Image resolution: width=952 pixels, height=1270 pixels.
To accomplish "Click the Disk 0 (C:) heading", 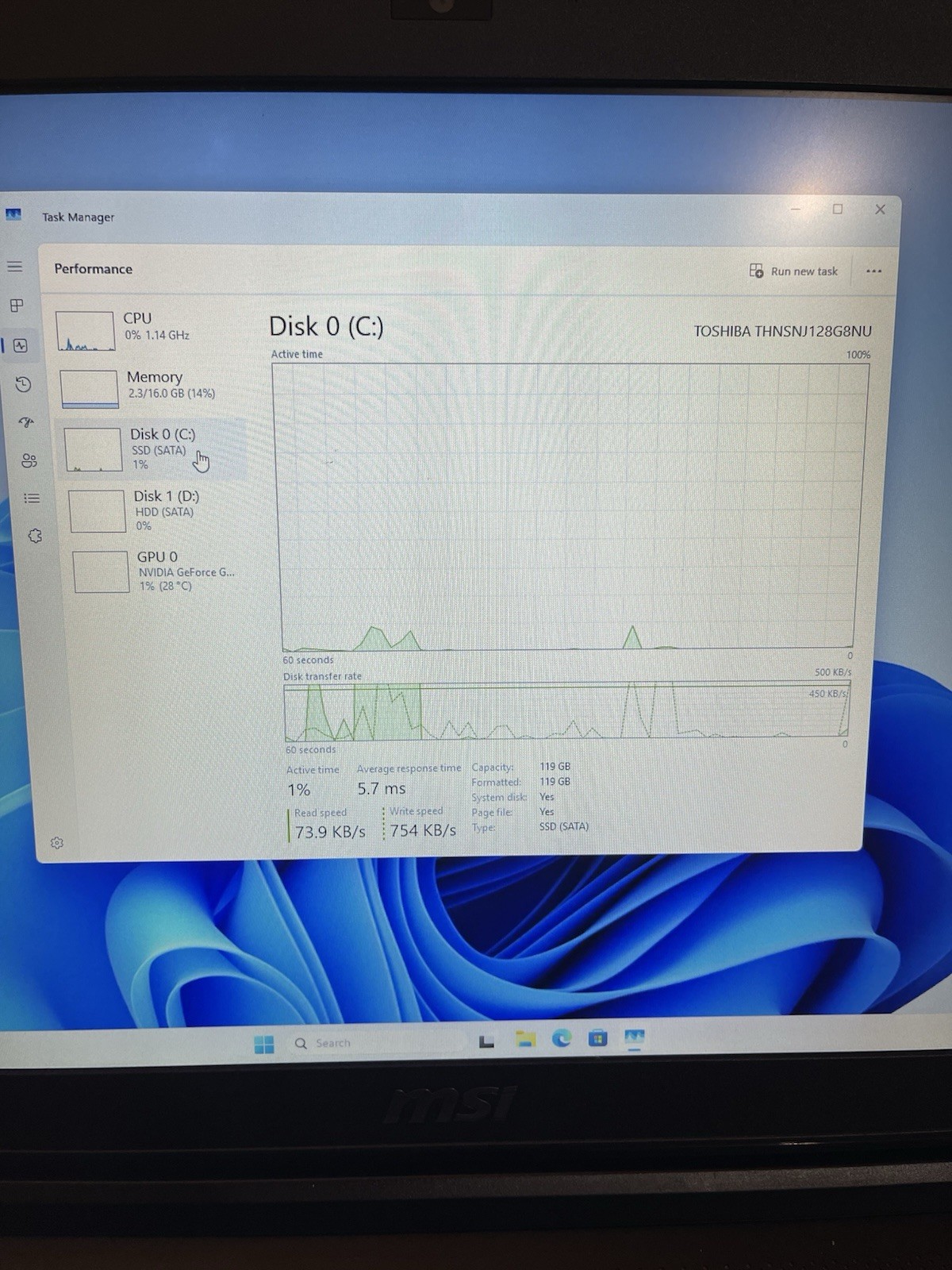I will (326, 326).
